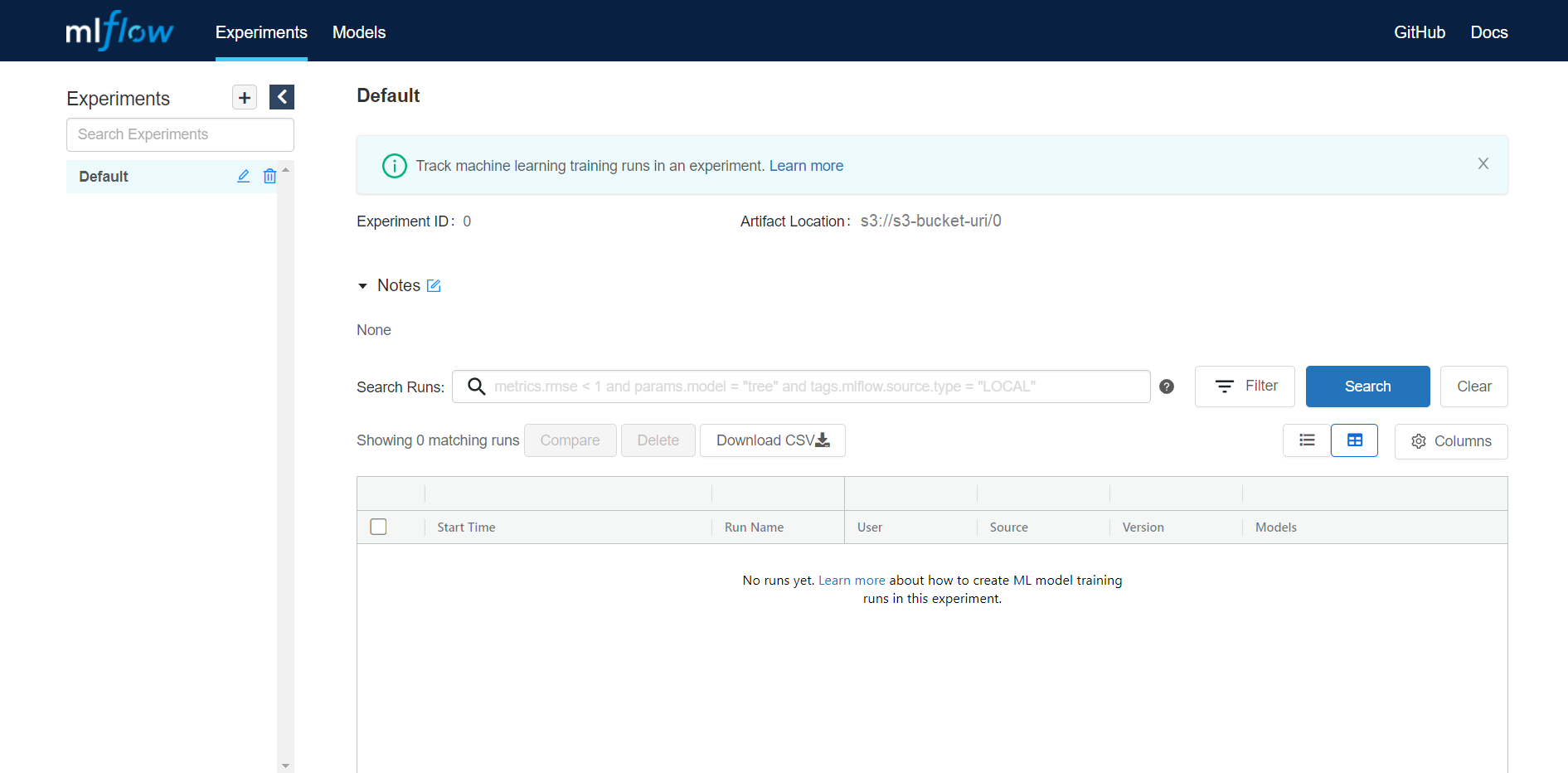Click the blue Search button

tap(1368, 386)
